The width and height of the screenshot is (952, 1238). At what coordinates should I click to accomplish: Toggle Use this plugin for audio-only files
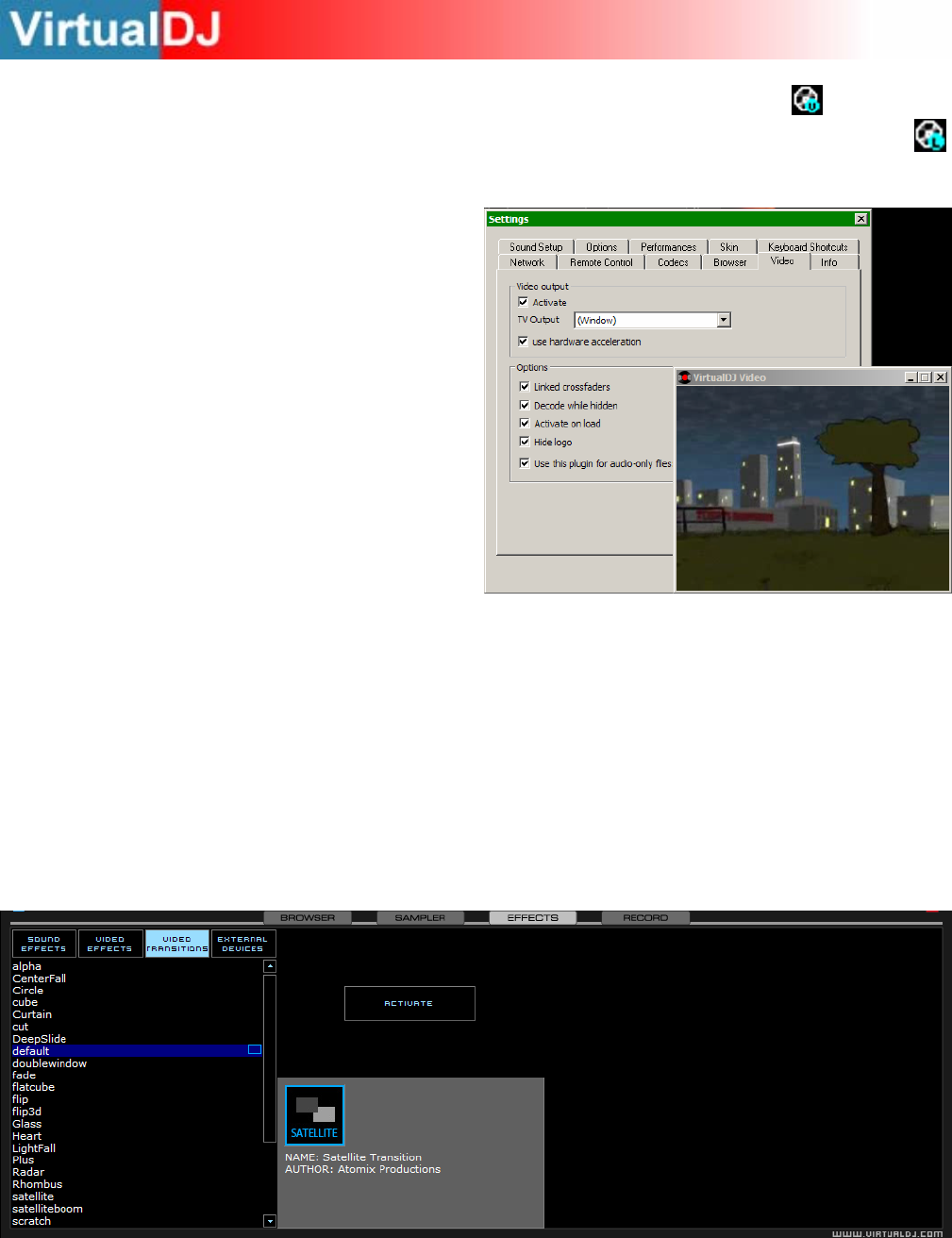pos(525,463)
